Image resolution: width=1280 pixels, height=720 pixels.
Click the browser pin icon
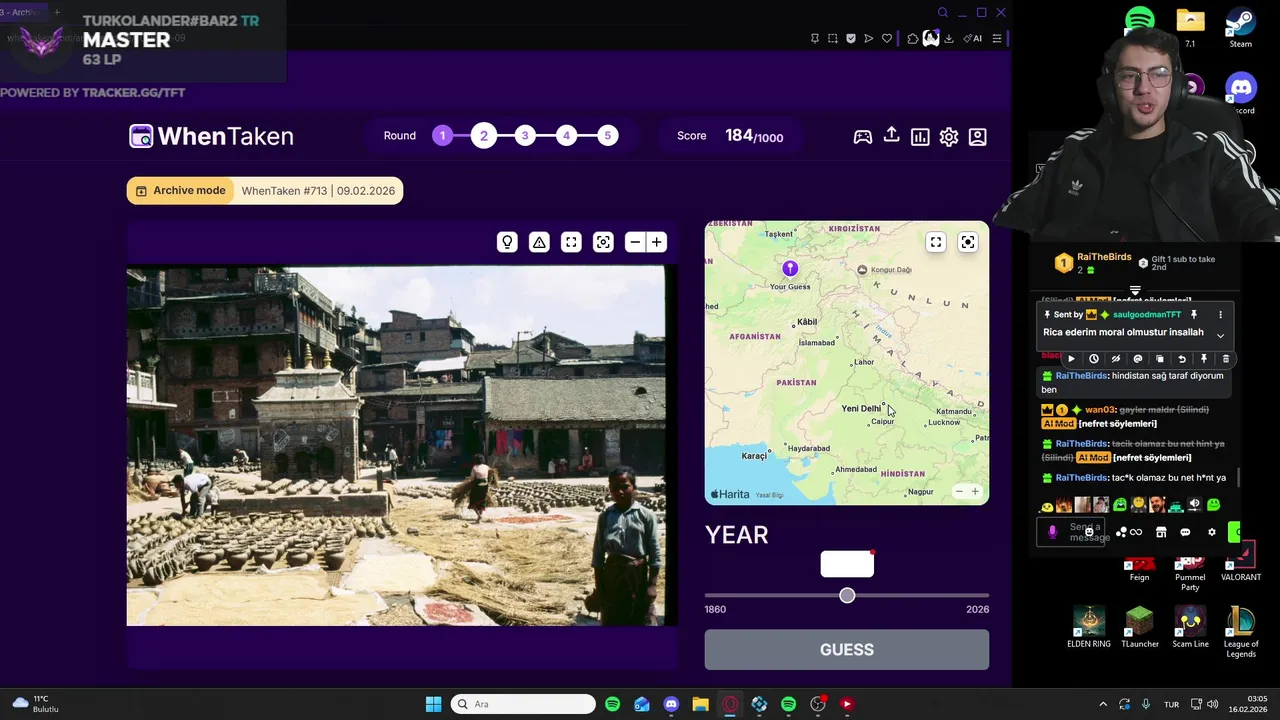click(x=815, y=38)
